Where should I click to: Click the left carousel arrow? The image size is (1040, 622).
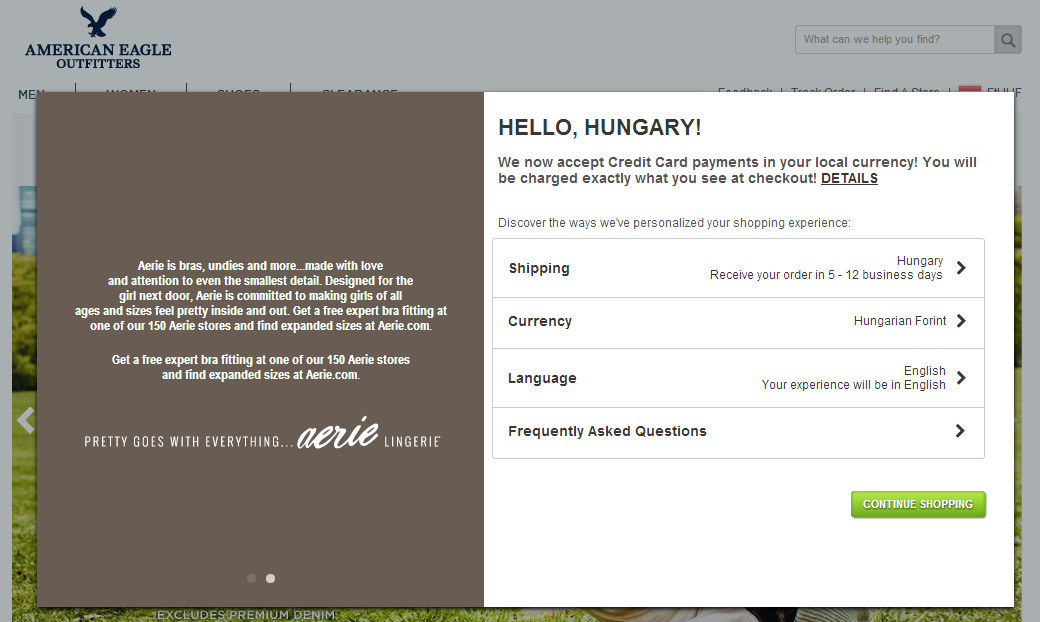tap(25, 420)
